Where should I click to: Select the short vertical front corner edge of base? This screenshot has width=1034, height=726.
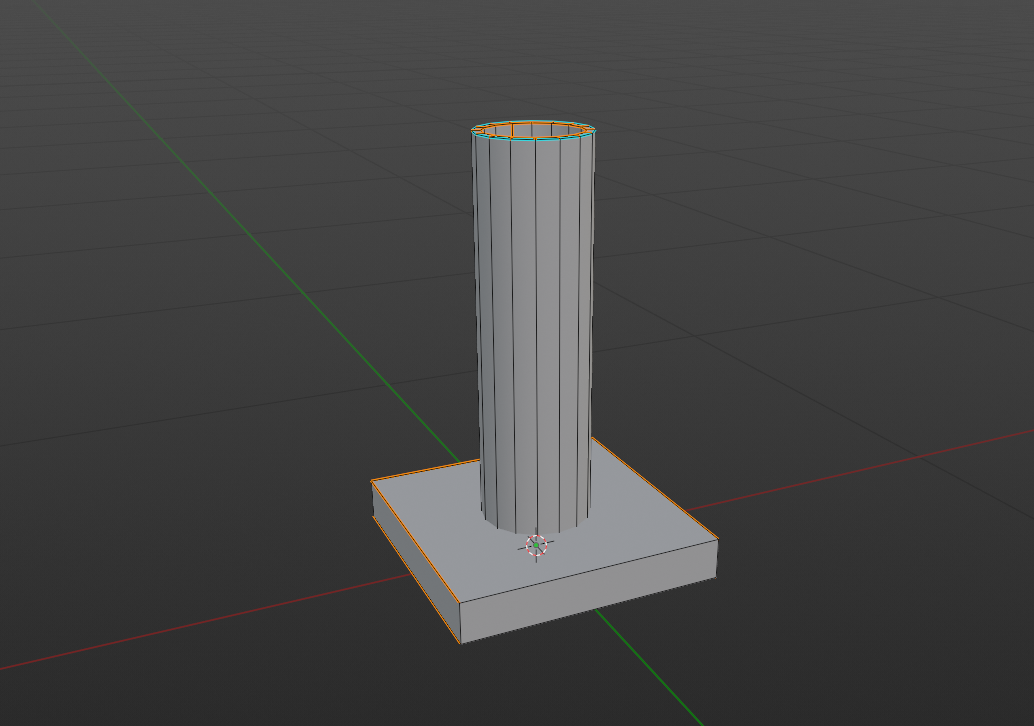(x=460, y=622)
